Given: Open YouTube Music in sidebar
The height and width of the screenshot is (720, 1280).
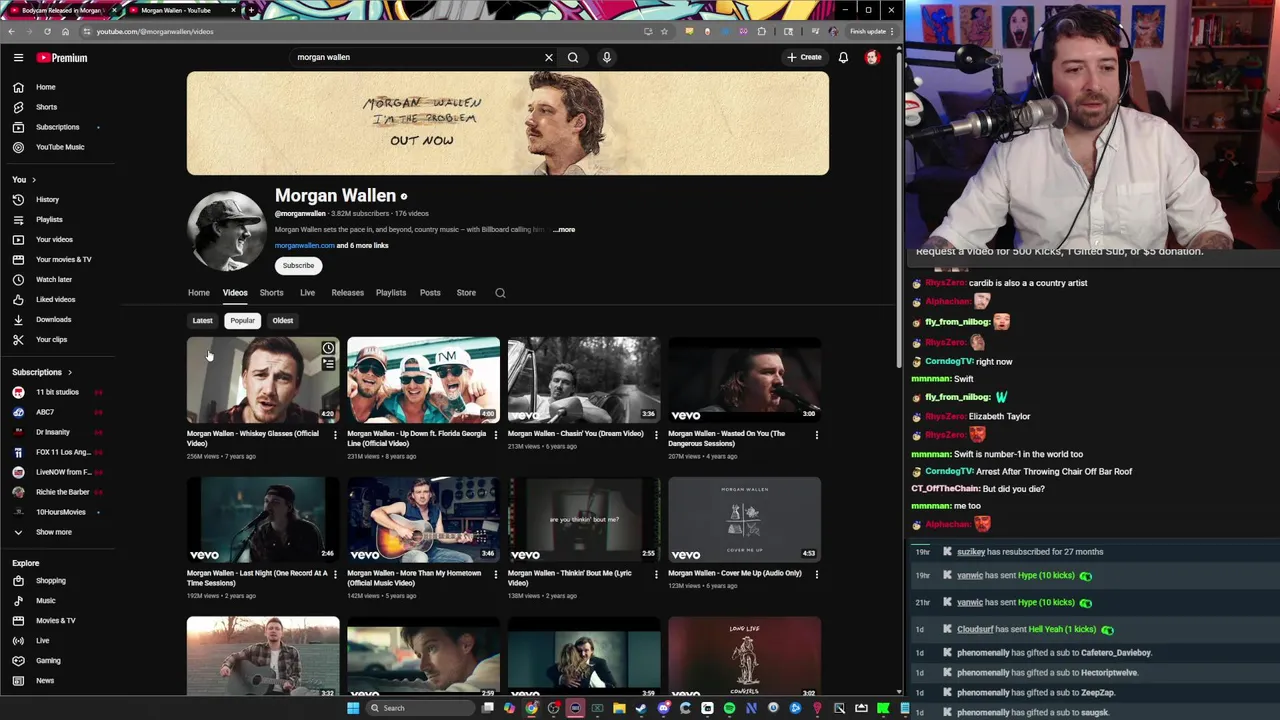Looking at the screenshot, I should [x=60, y=147].
